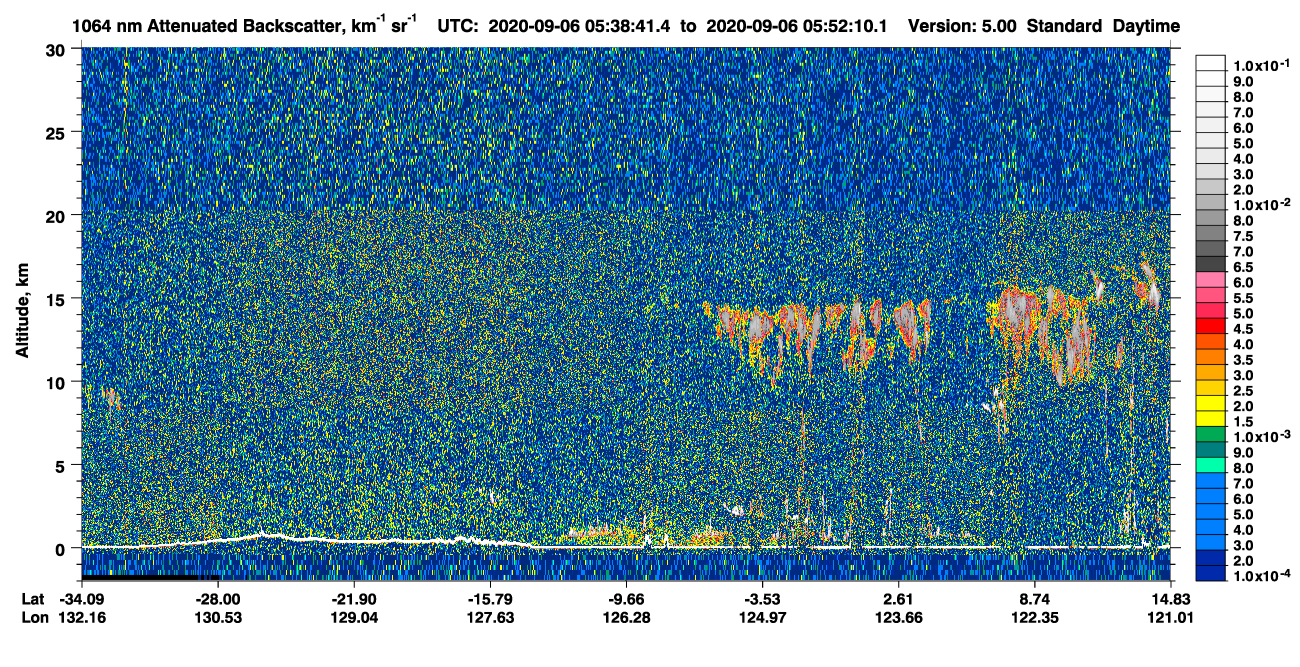Click latitude value 14.83

point(1170,598)
